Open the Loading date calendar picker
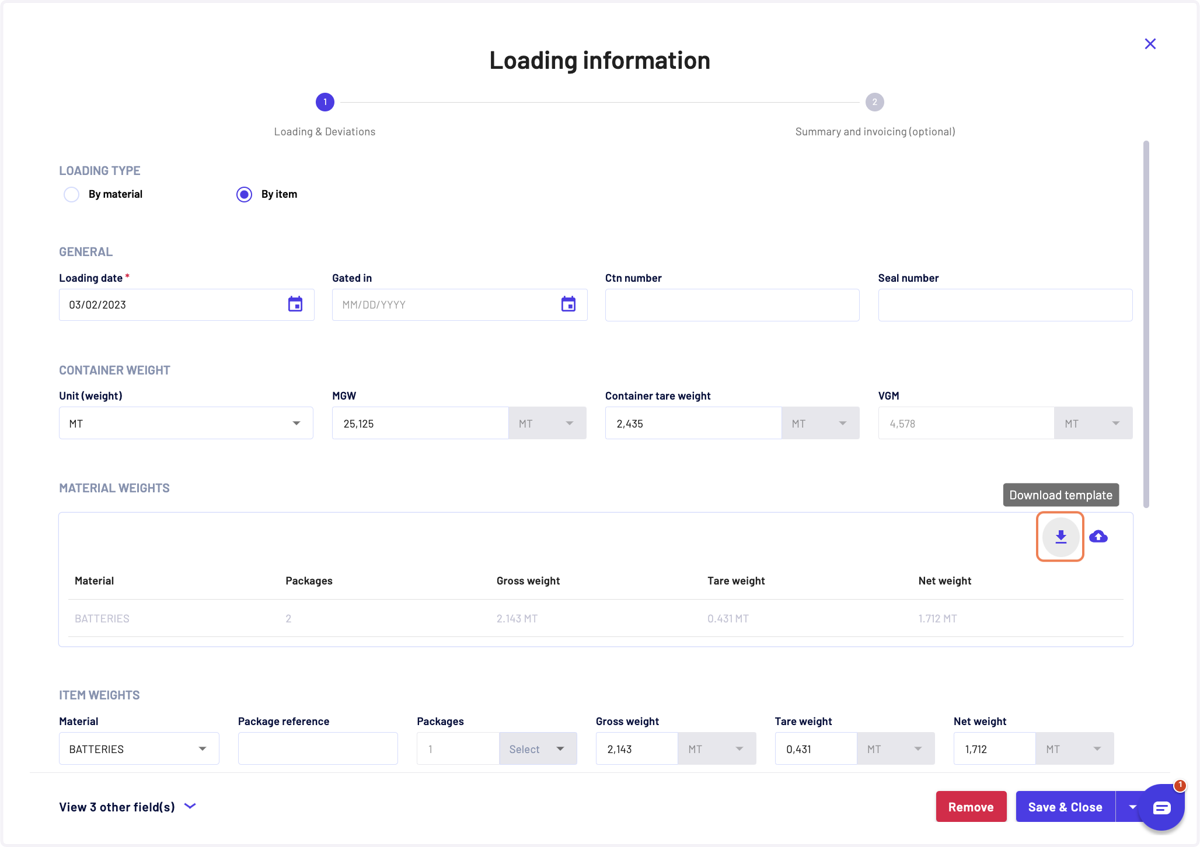The height and width of the screenshot is (847, 1200). coord(295,305)
